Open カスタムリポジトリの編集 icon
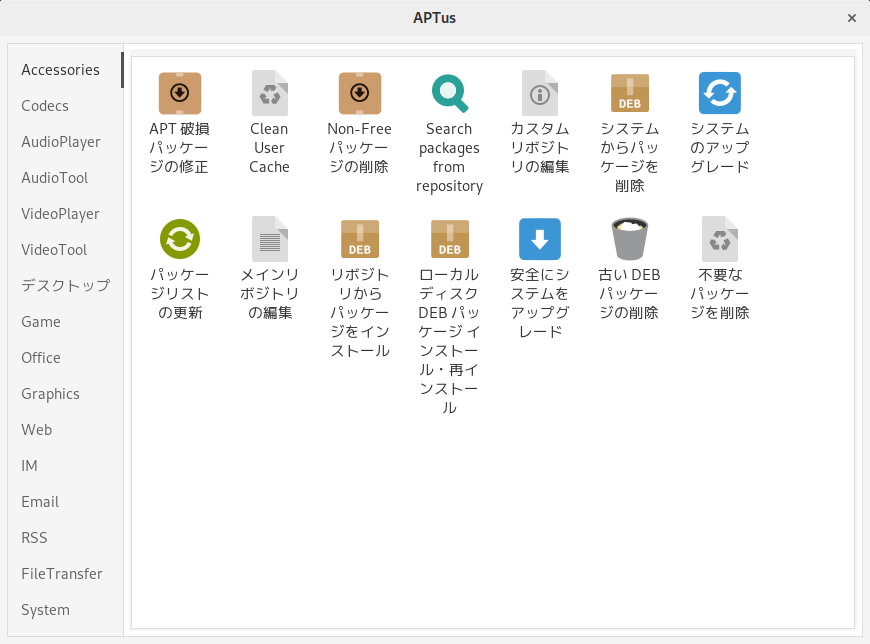Screen dimensions: 870x644 pyautogui.click(x=540, y=93)
